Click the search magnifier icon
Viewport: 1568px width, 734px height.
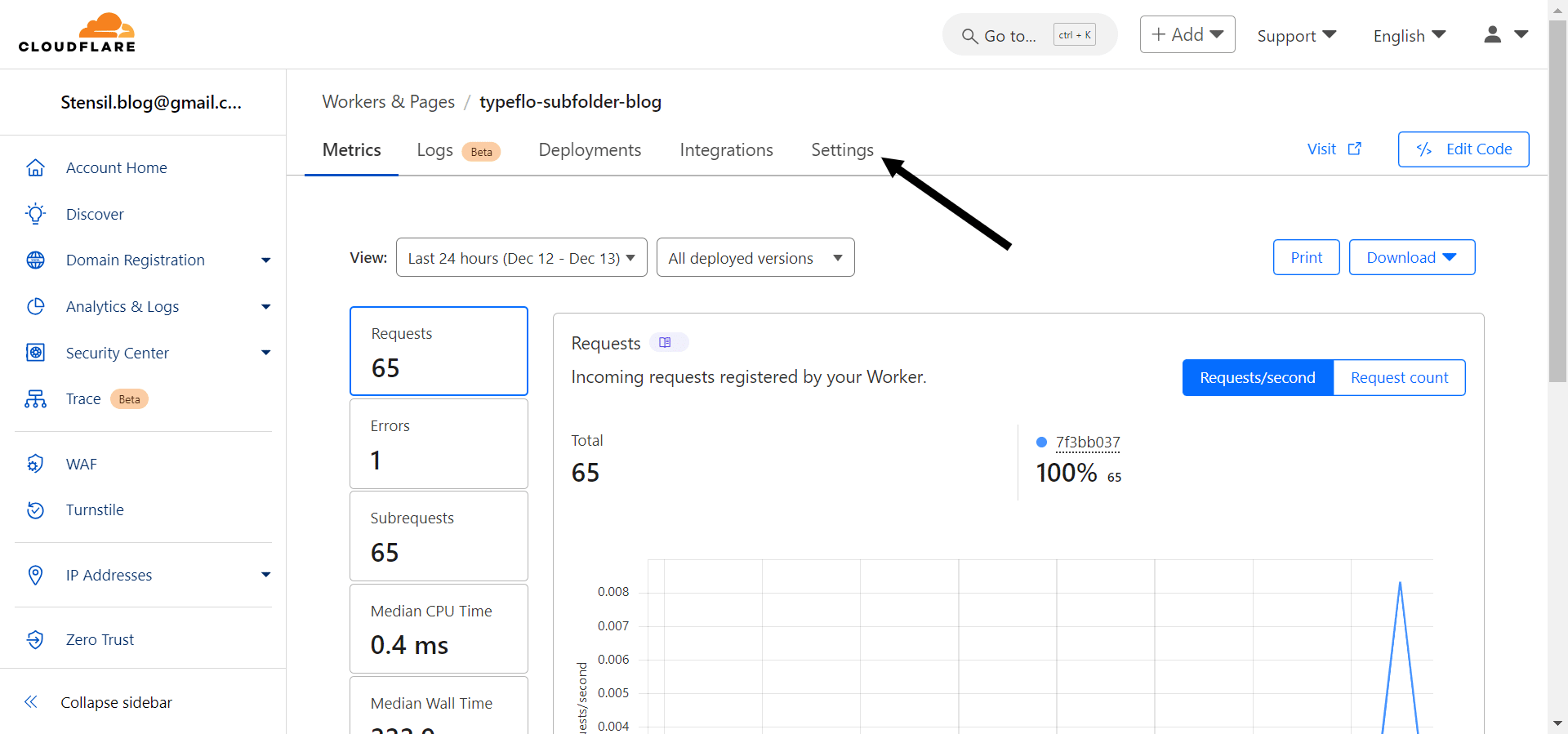969,36
